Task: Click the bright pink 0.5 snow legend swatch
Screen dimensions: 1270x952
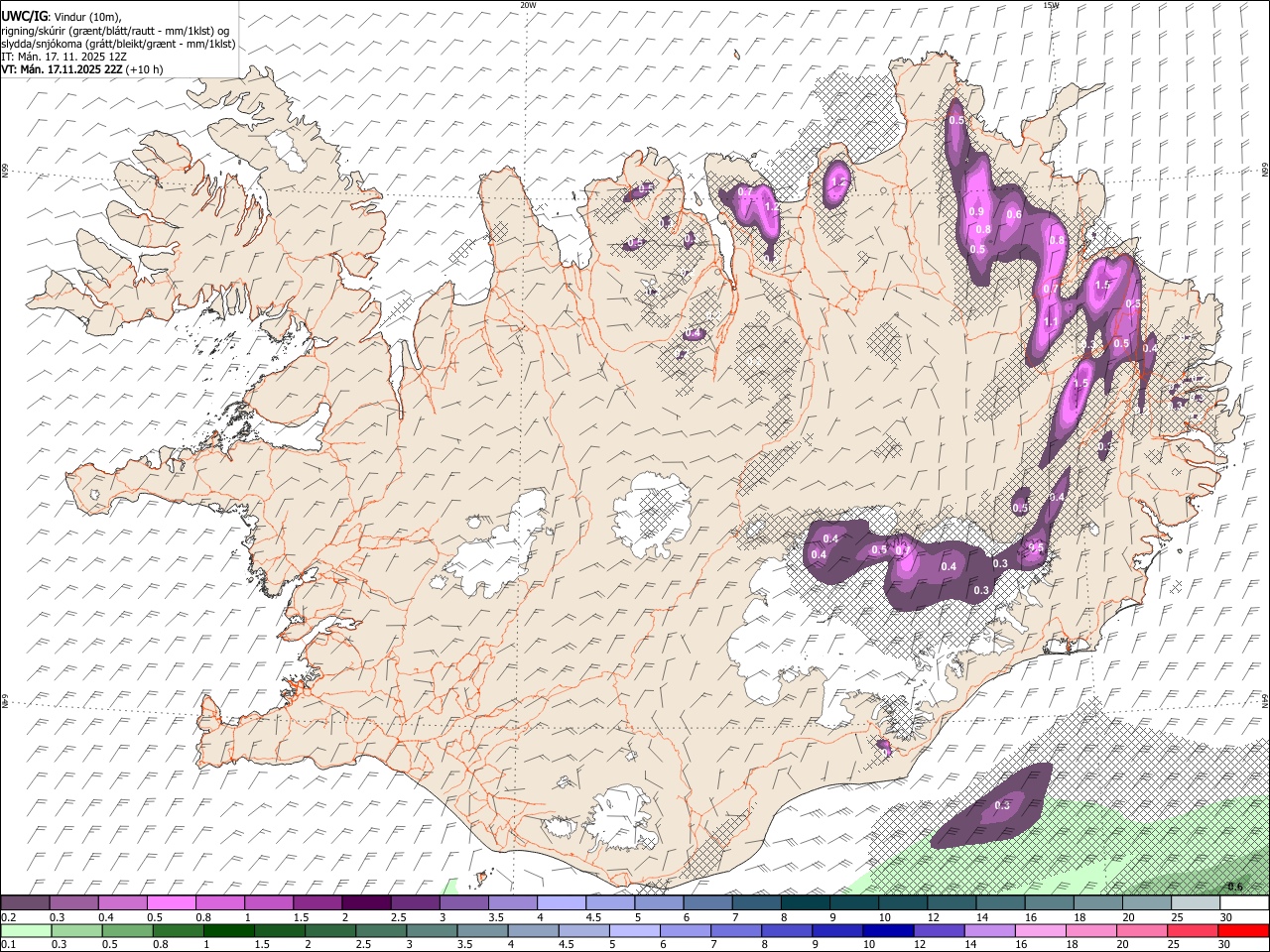Action: tap(172, 903)
